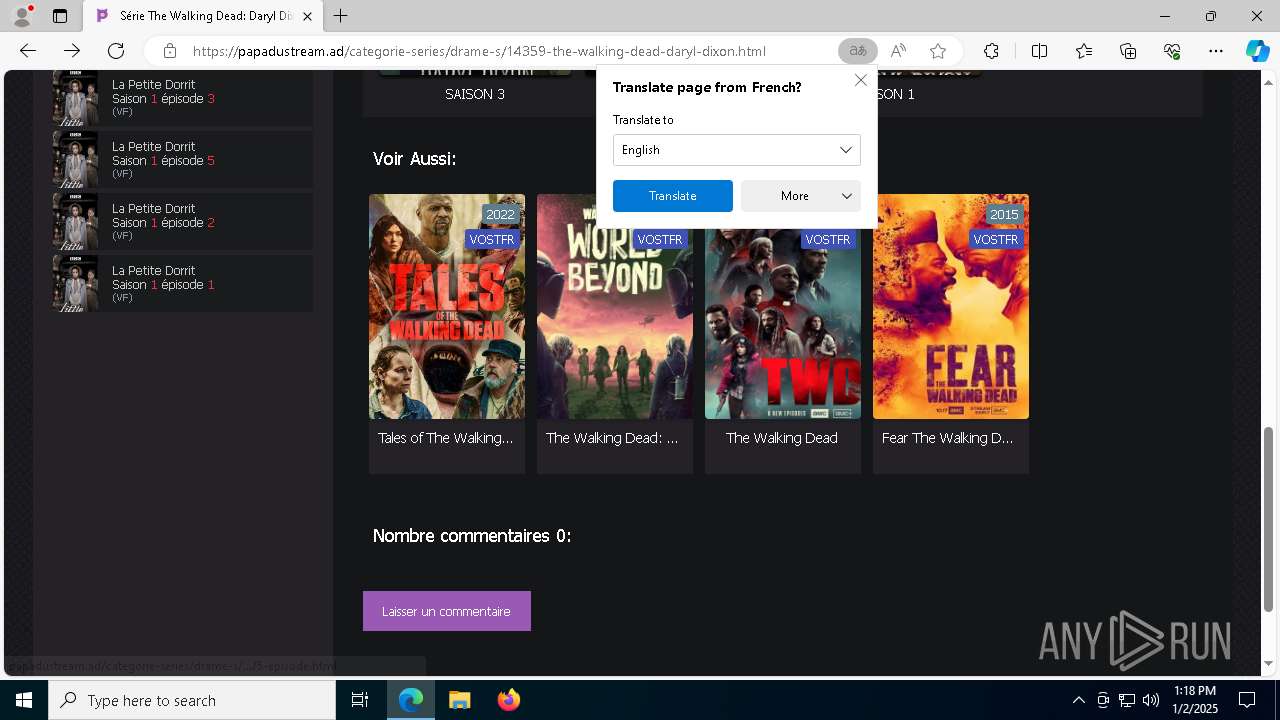Click The Walking Dead: ... title

(612, 438)
